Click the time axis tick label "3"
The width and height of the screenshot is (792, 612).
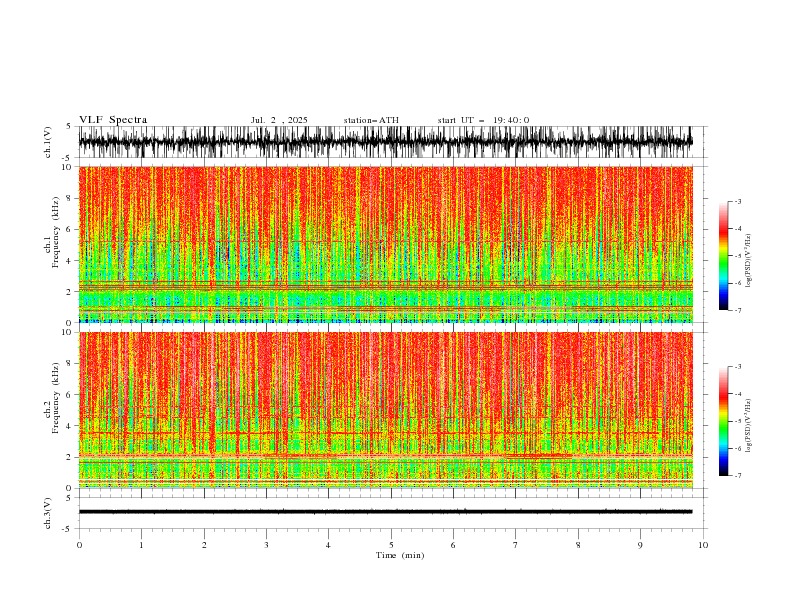(266, 545)
